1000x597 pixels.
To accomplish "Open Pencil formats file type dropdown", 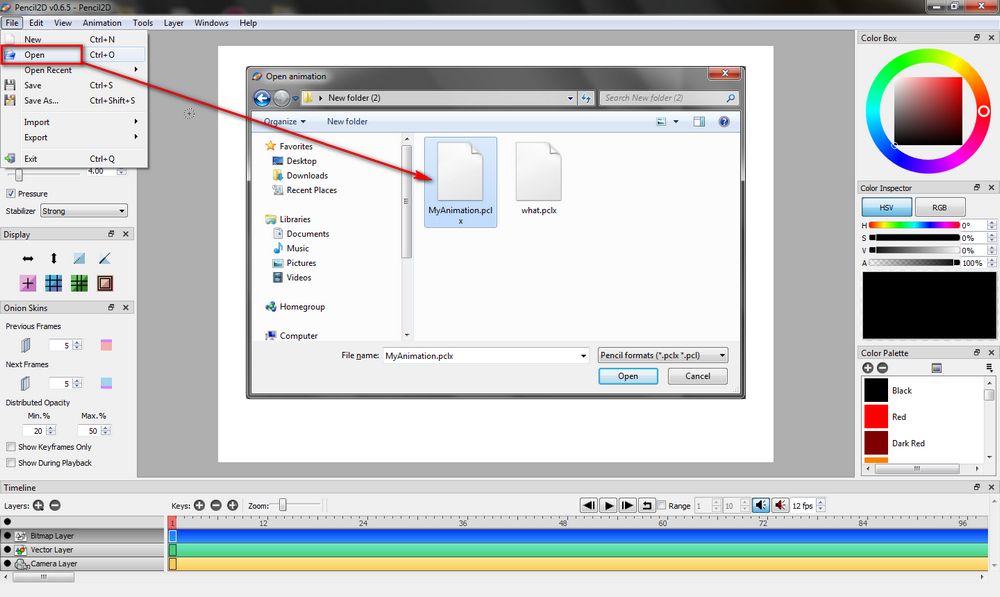I will click(x=663, y=355).
